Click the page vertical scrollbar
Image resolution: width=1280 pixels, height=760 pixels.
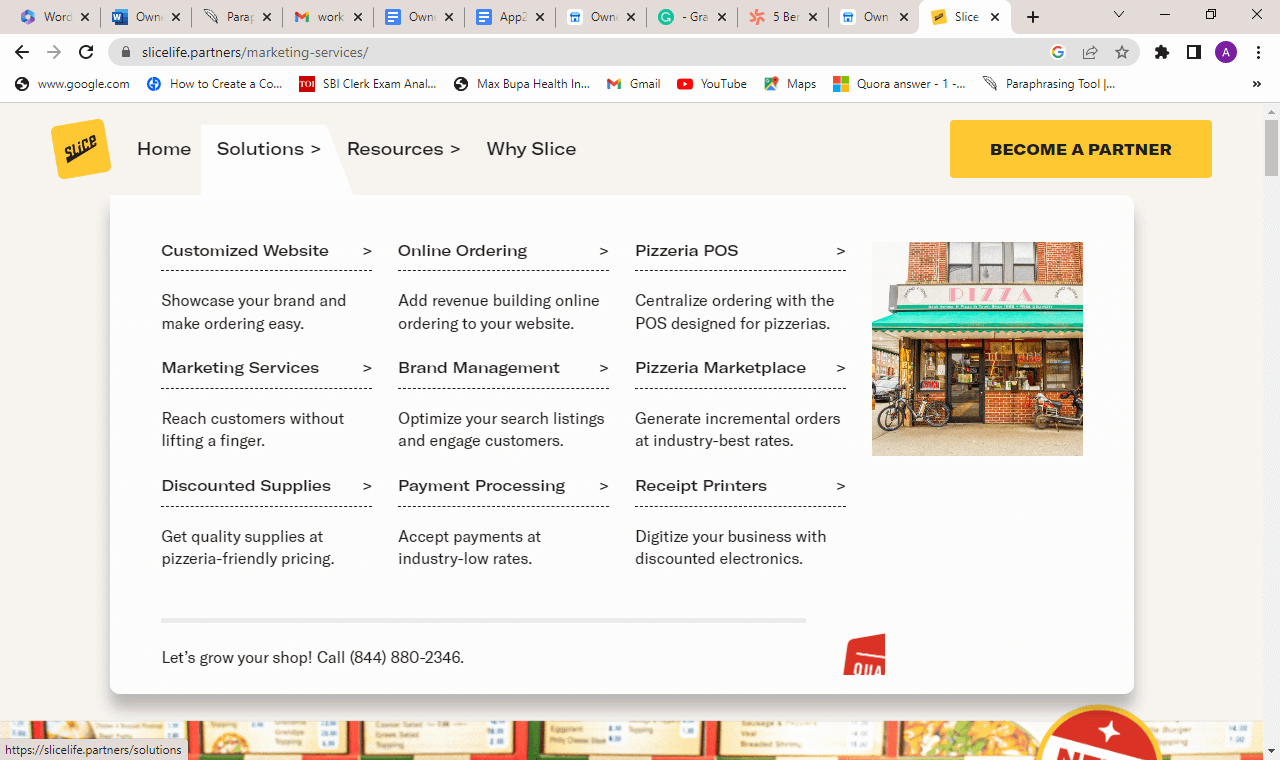tap(1271, 150)
